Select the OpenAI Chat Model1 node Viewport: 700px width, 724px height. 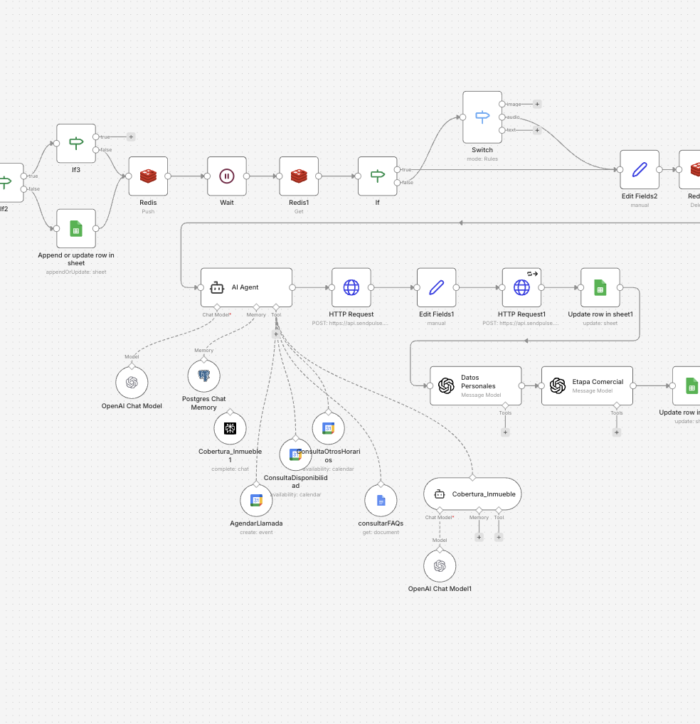click(438, 566)
